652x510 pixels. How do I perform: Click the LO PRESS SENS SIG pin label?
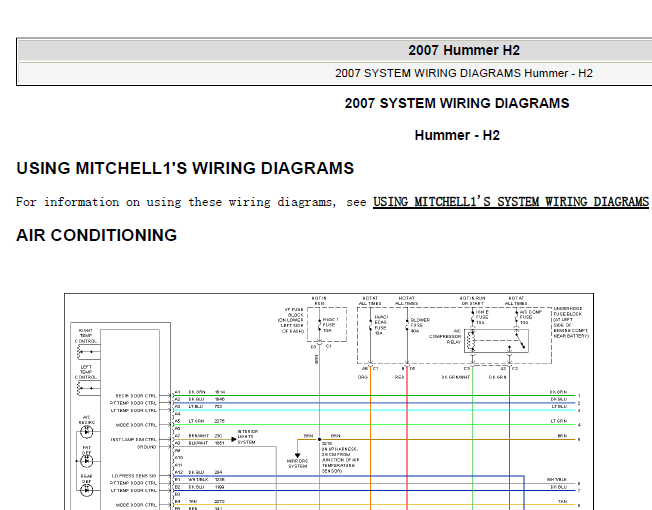pyautogui.click(x=134, y=476)
